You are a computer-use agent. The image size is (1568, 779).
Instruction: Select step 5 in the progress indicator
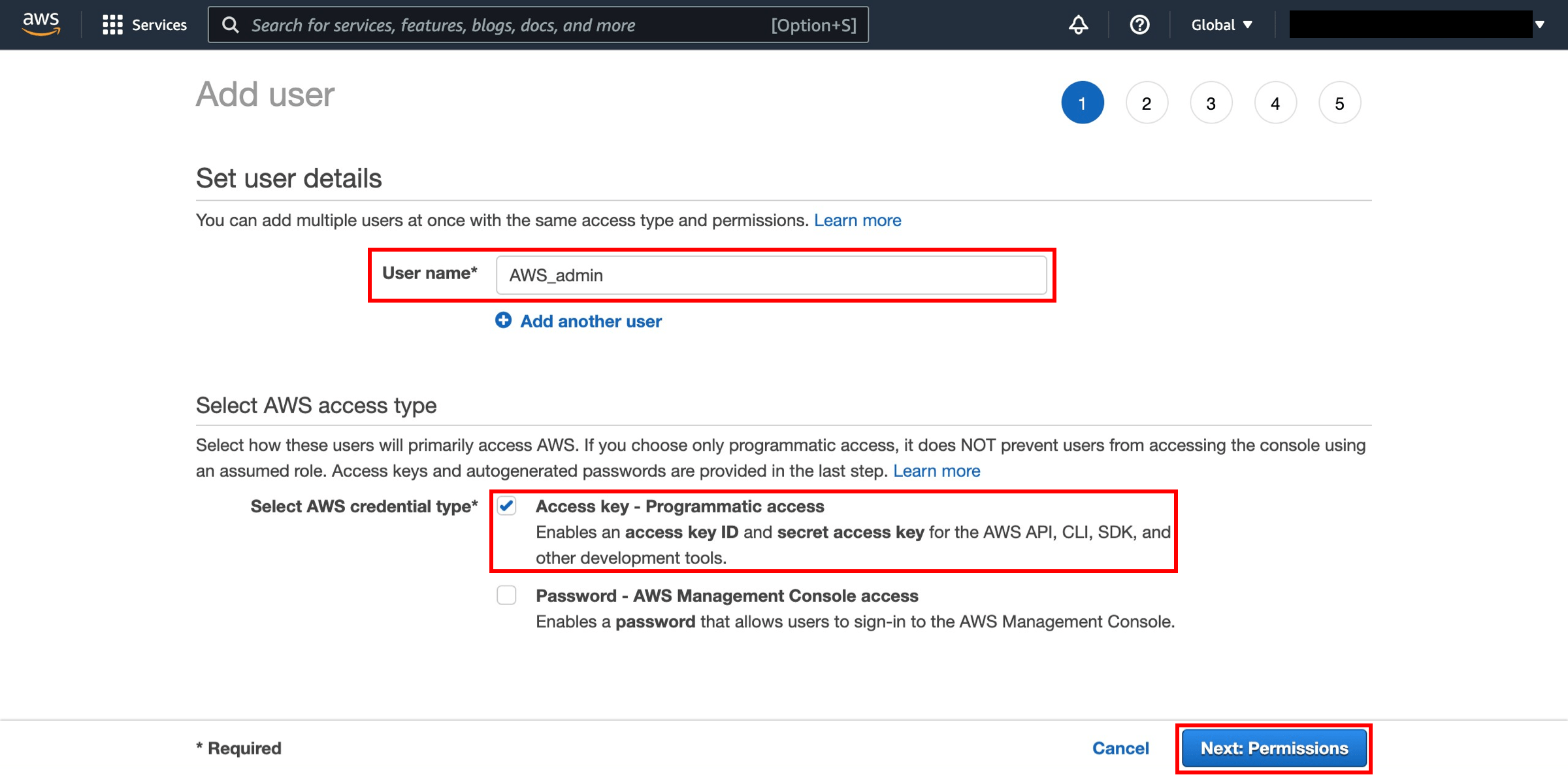point(1340,103)
